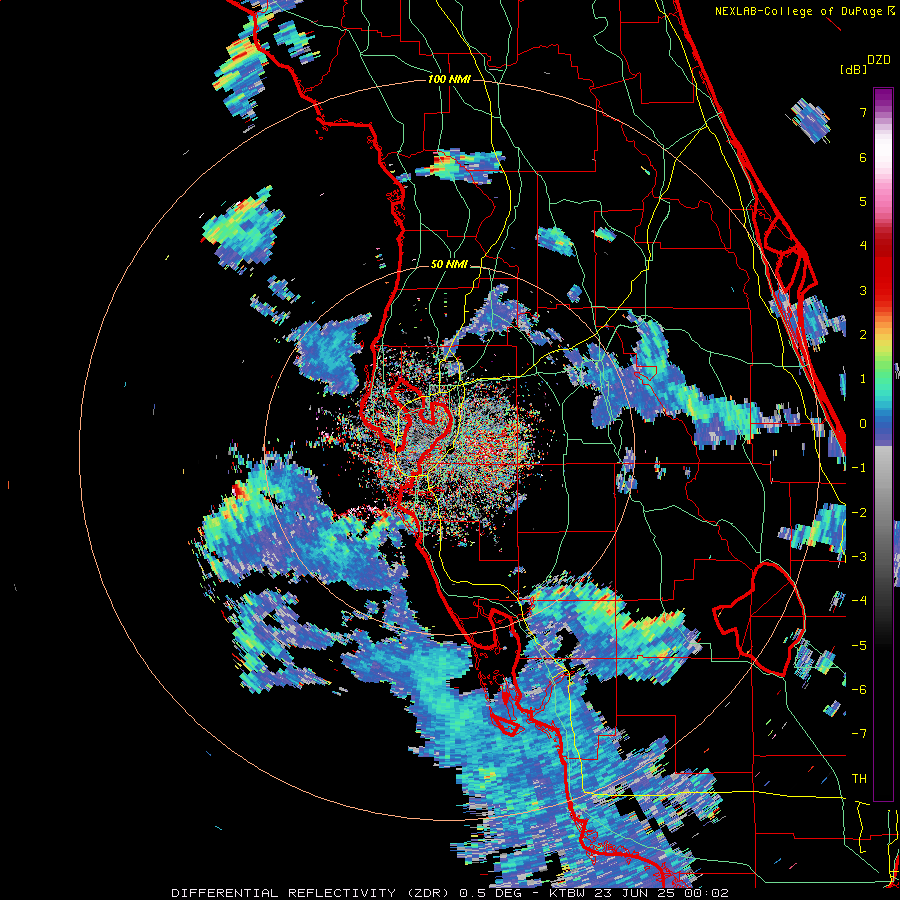Click the -3 value on color scale
Screen dimensions: 900x900
859,557
